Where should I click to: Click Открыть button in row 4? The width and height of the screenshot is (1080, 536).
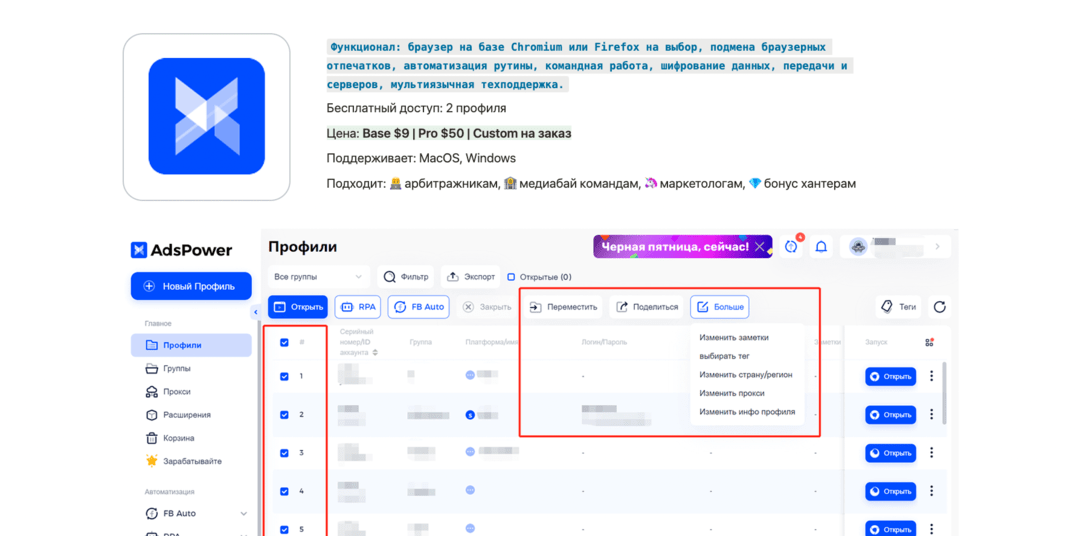[891, 491]
